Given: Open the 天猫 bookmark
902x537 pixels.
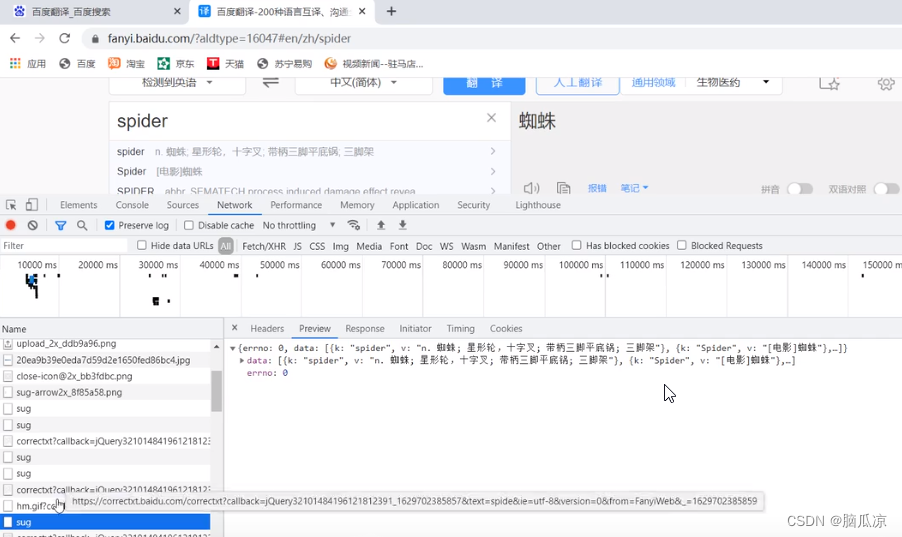Looking at the screenshot, I should [226, 63].
